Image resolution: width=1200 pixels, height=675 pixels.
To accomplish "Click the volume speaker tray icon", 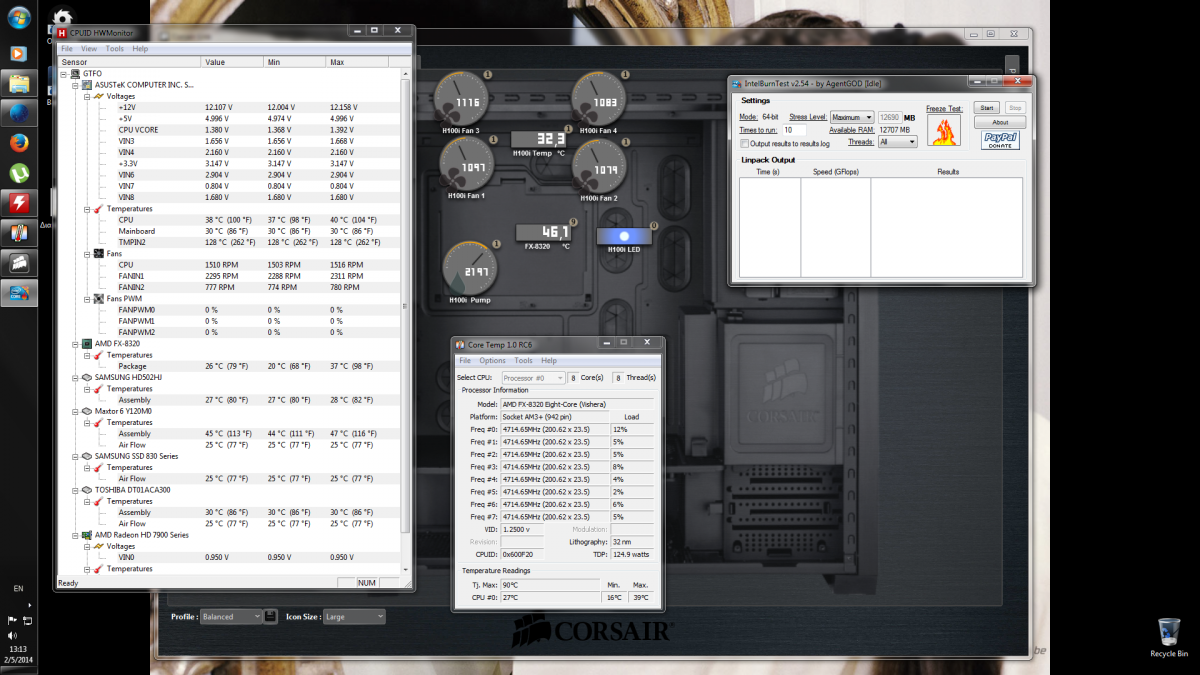I will pos(12,634).
